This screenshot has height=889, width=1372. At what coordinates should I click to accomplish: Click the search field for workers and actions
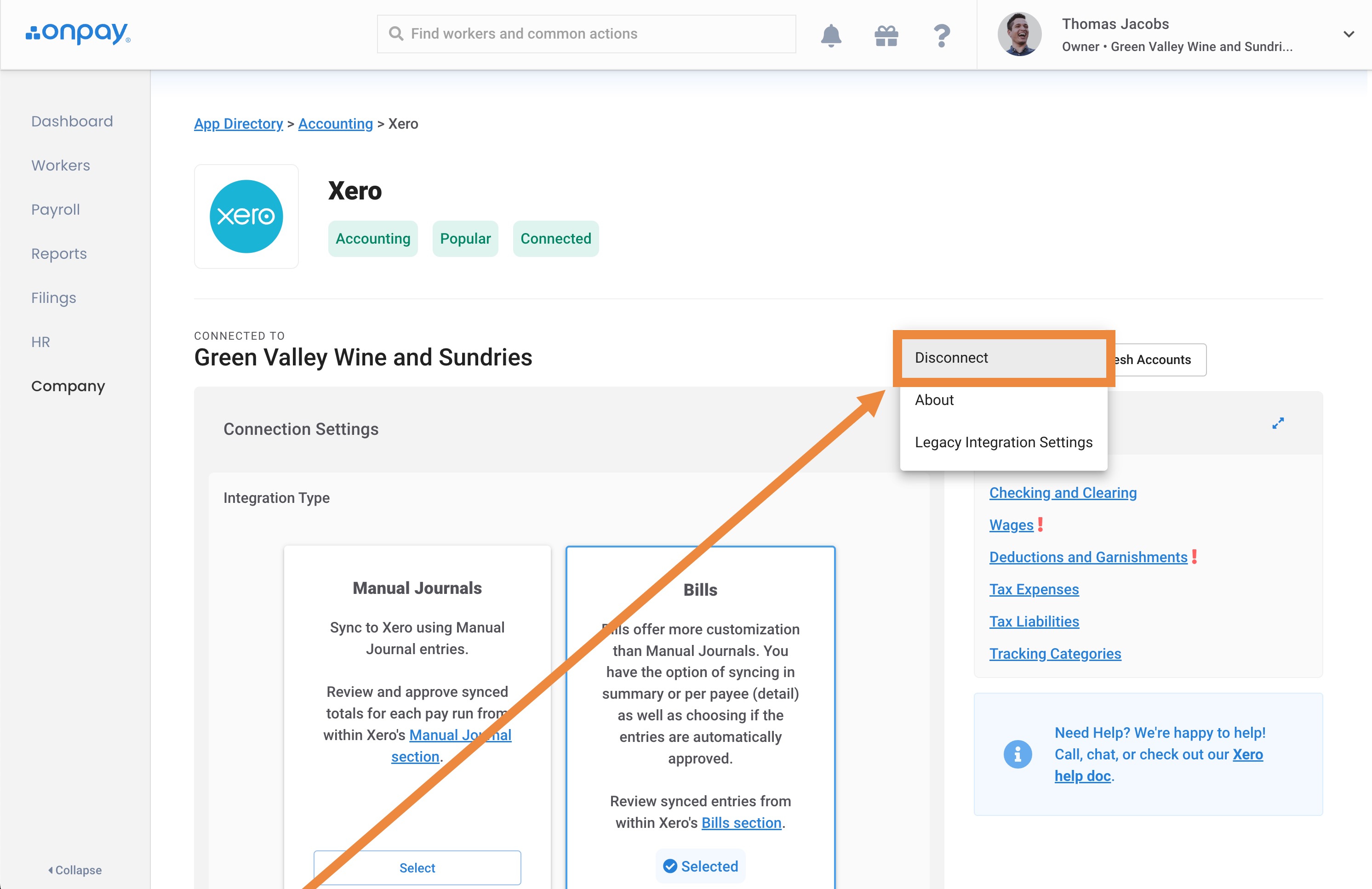point(586,34)
